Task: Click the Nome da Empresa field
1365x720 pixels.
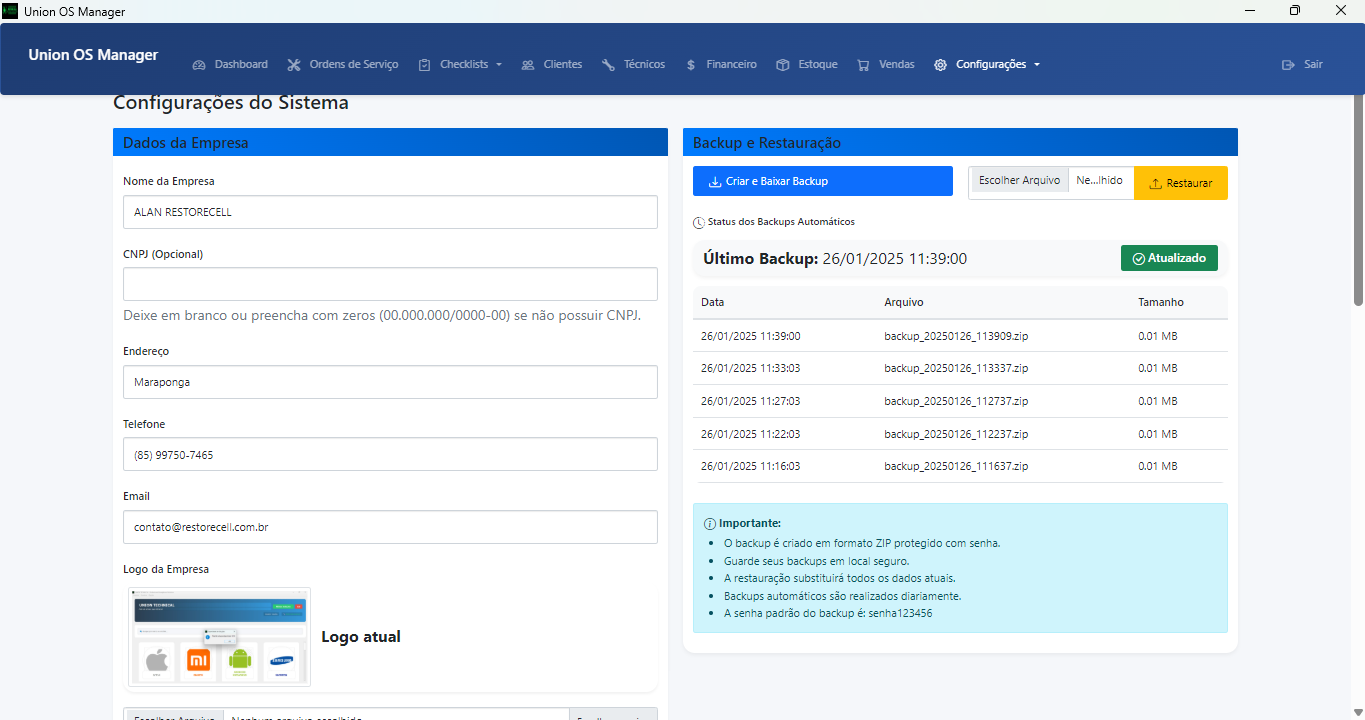Action: (390, 212)
